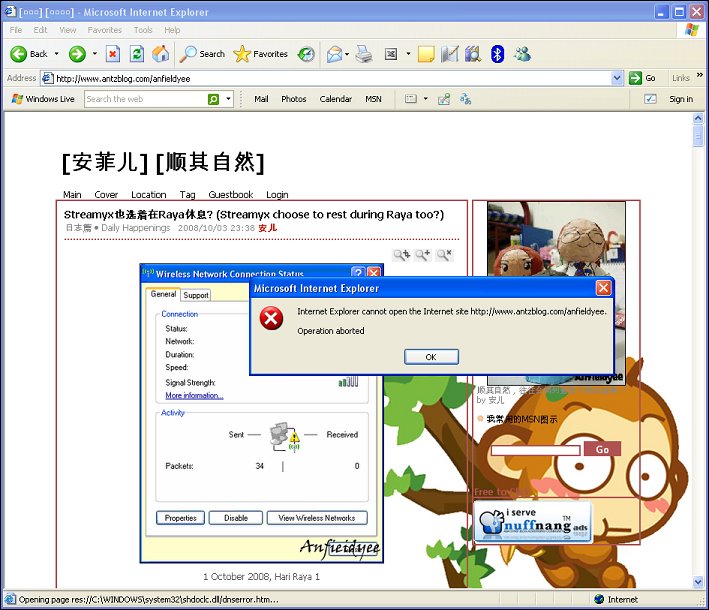Click the Stop loading toolbar icon

tap(113, 54)
